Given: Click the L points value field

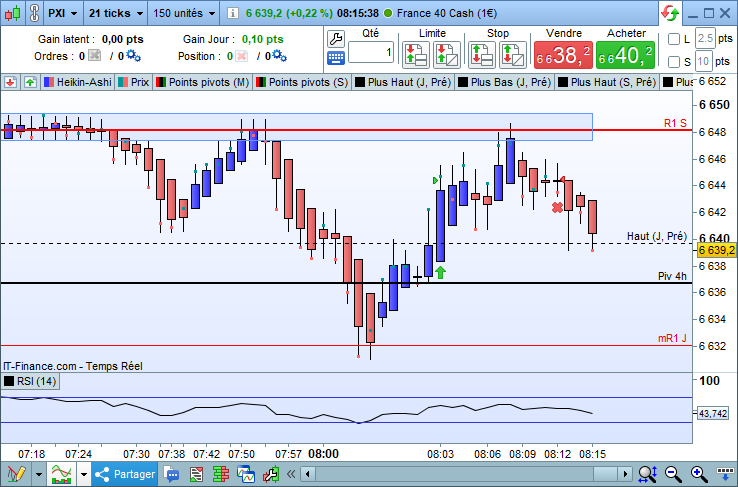Looking at the screenshot, I should 705,38.
